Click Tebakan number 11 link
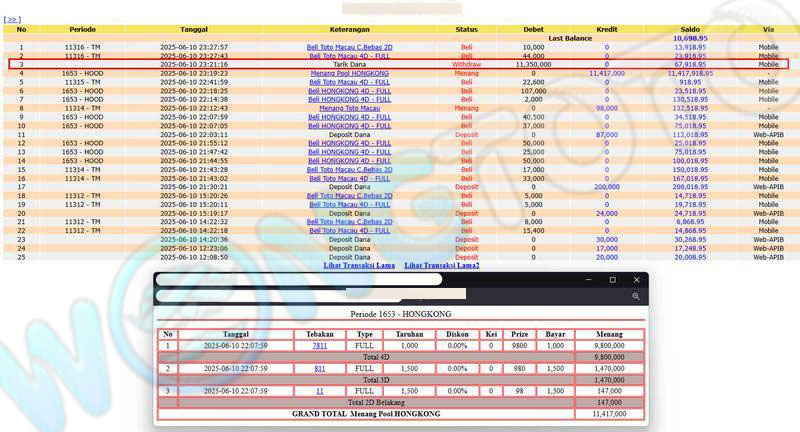Image resolution: width=800 pixels, height=432 pixels. coord(320,391)
